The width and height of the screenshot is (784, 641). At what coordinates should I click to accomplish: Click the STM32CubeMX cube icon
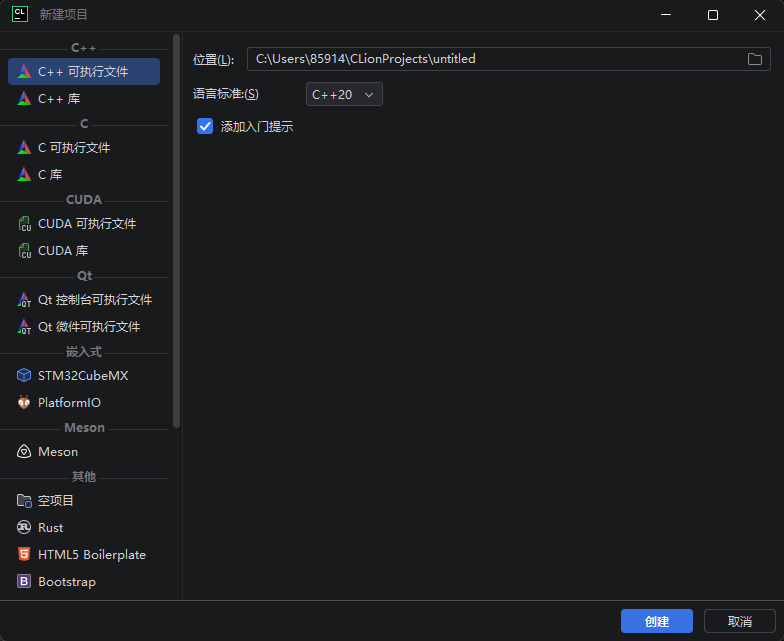(24, 375)
